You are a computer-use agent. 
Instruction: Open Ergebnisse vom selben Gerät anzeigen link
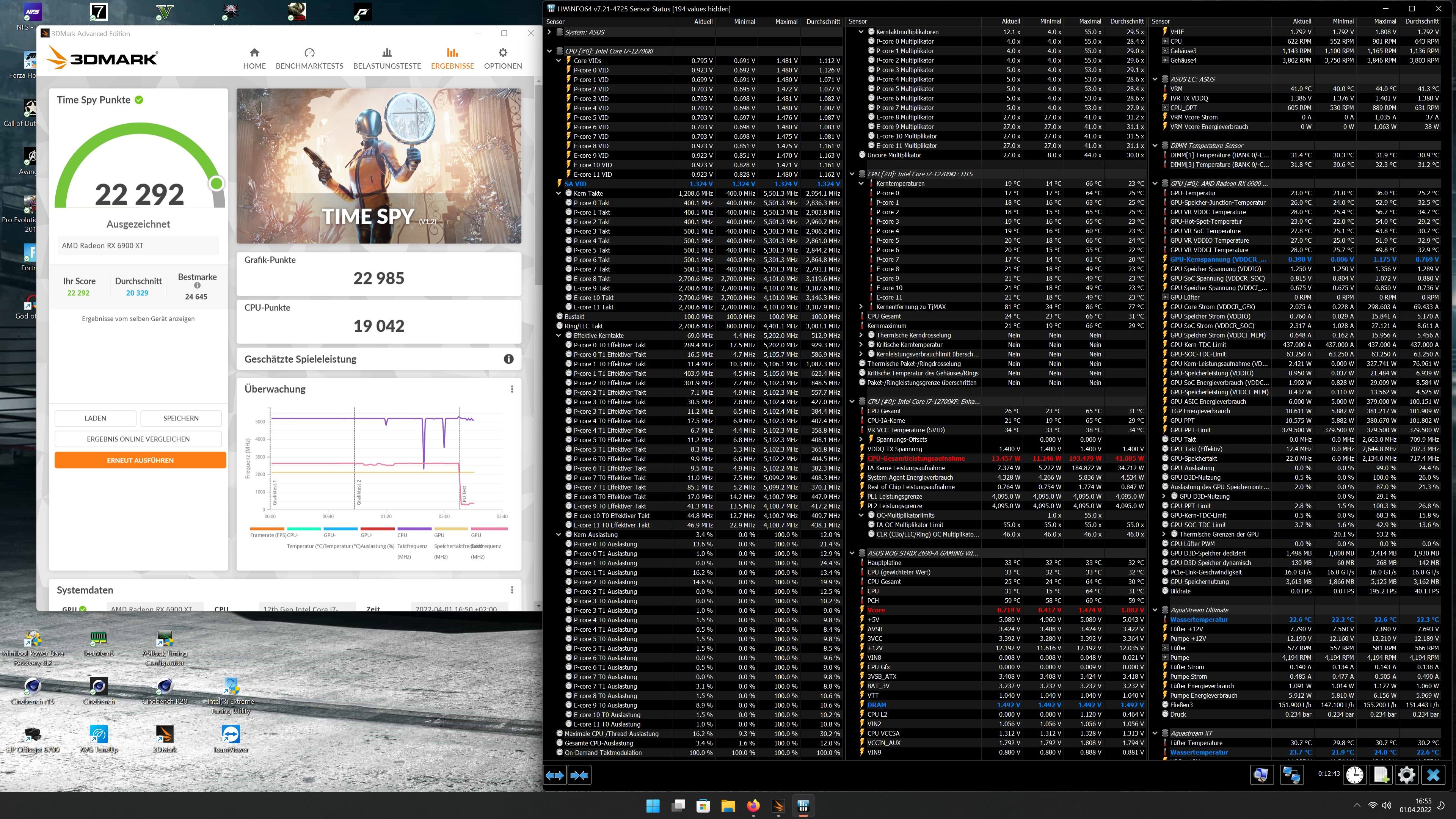pyautogui.click(x=138, y=319)
